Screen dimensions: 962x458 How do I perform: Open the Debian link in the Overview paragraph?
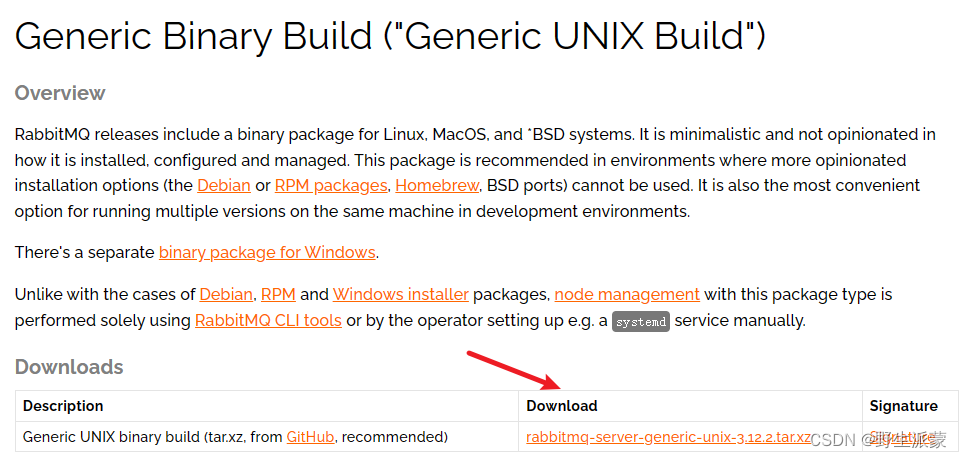tap(224, 185)
